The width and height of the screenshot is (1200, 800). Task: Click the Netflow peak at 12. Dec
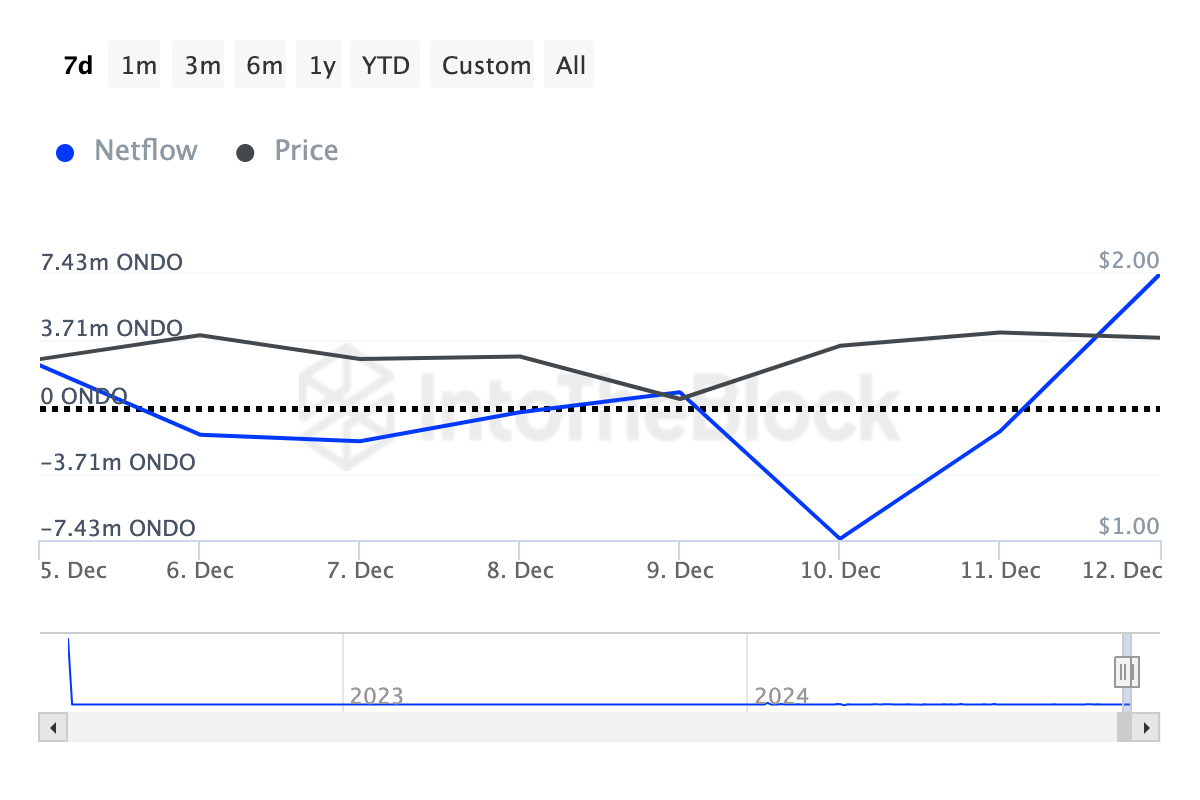tap(1159, 275)
